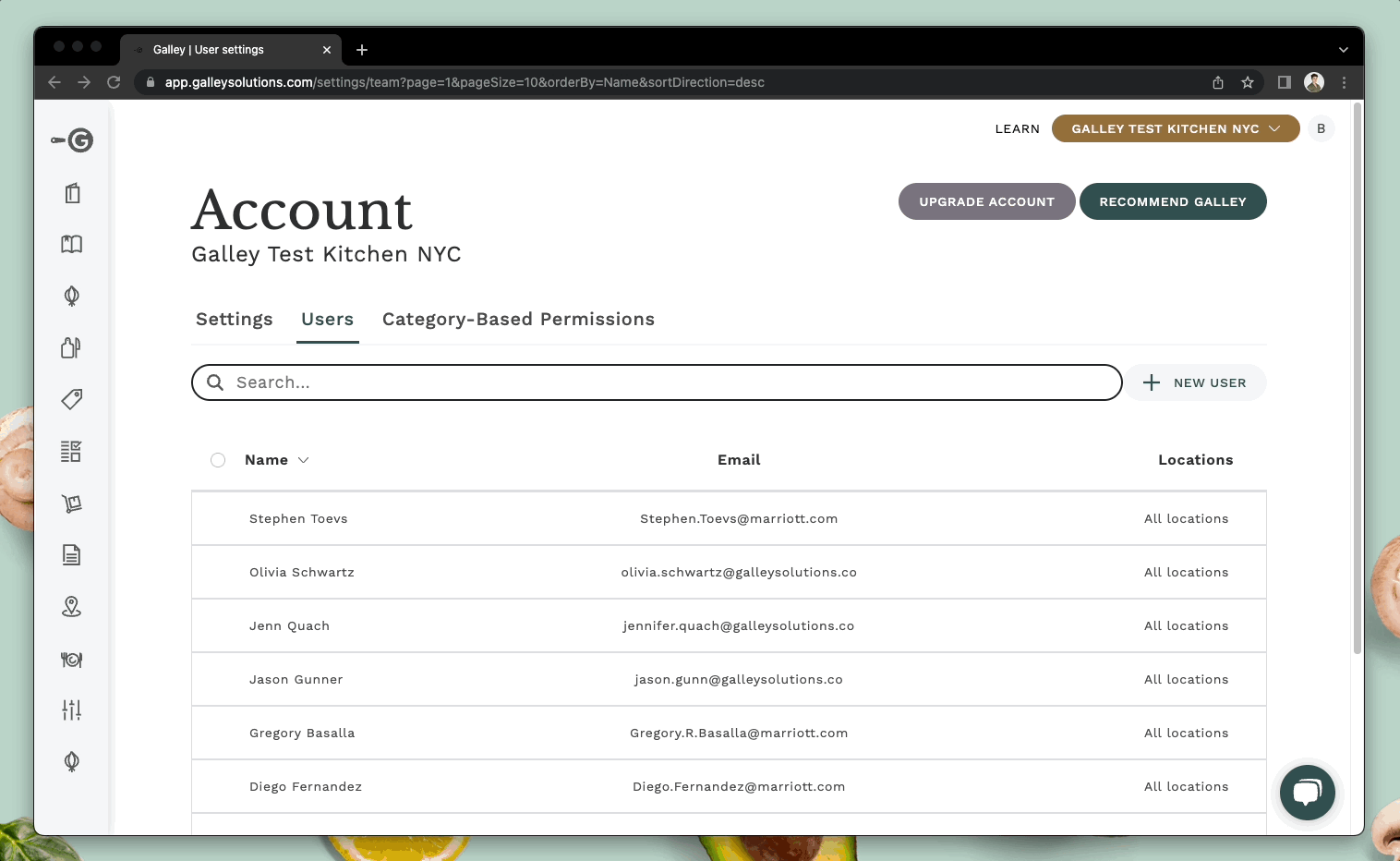1400x861 pixels.
Task: Expand the Galley Test Kitchen NYC dropdown
Action: coord(1176,128)
